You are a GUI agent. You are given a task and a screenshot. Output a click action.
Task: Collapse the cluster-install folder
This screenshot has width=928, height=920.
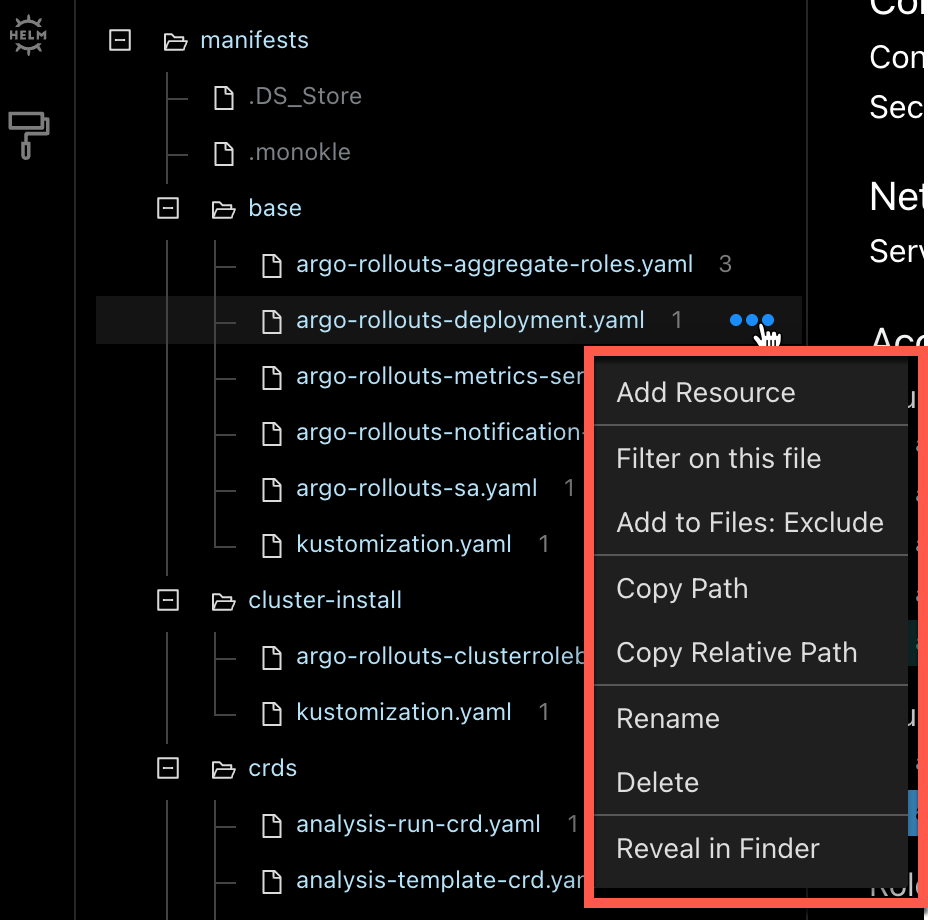168,600
